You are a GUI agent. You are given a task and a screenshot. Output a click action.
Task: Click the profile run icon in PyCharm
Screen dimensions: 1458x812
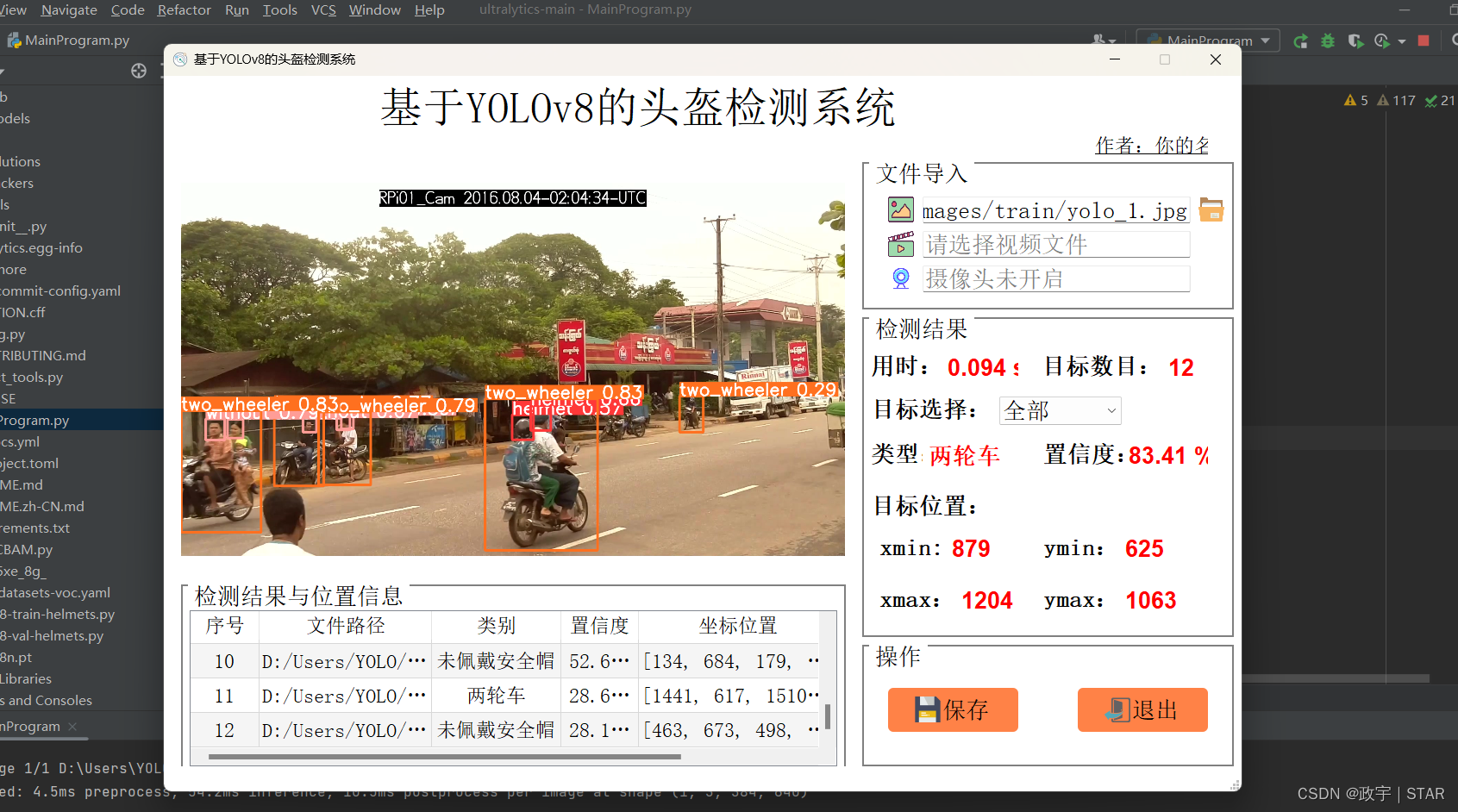pyautogui.click(x=1382, y=41)
